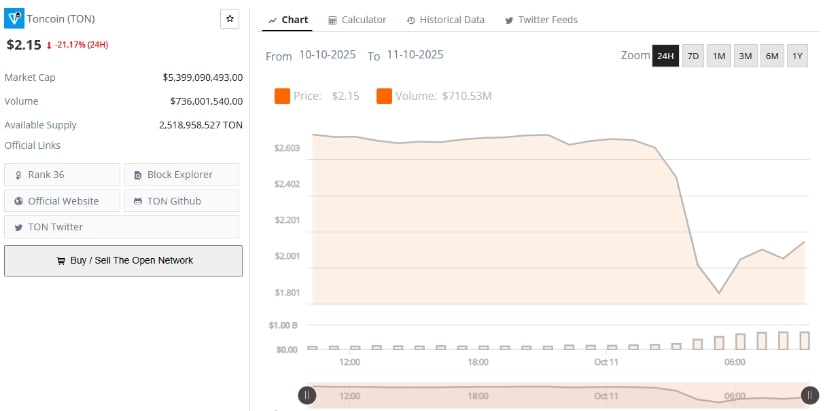Image resolution: width=825 pixels, height=411 pixels.
Task: Set zoom range to 1Y
Action: (x=797, y=56)
